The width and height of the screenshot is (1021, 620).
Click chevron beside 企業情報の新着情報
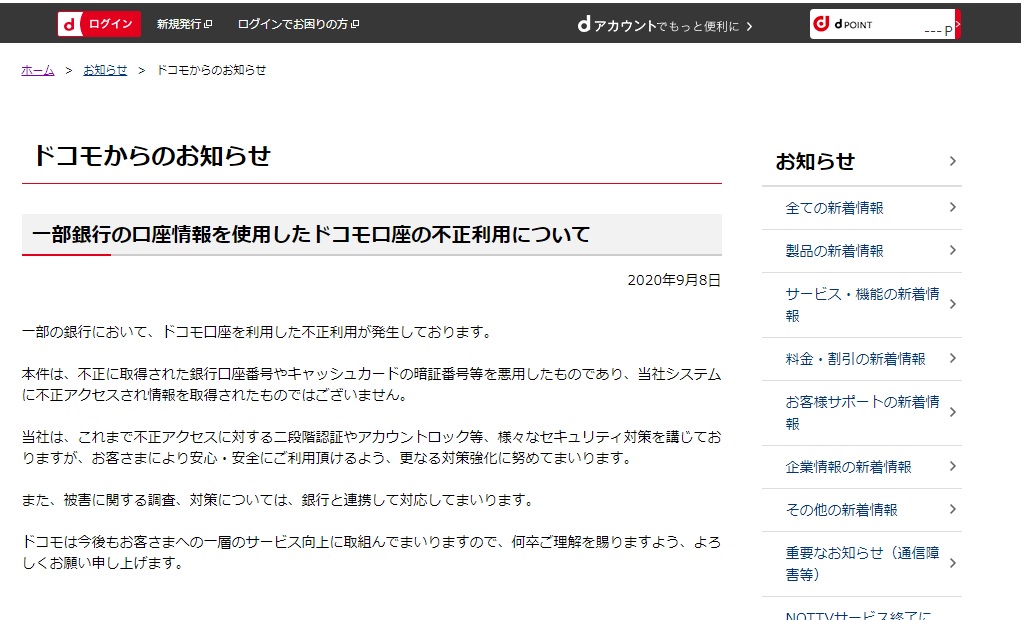pyautogui.click(x=953, y=466)
